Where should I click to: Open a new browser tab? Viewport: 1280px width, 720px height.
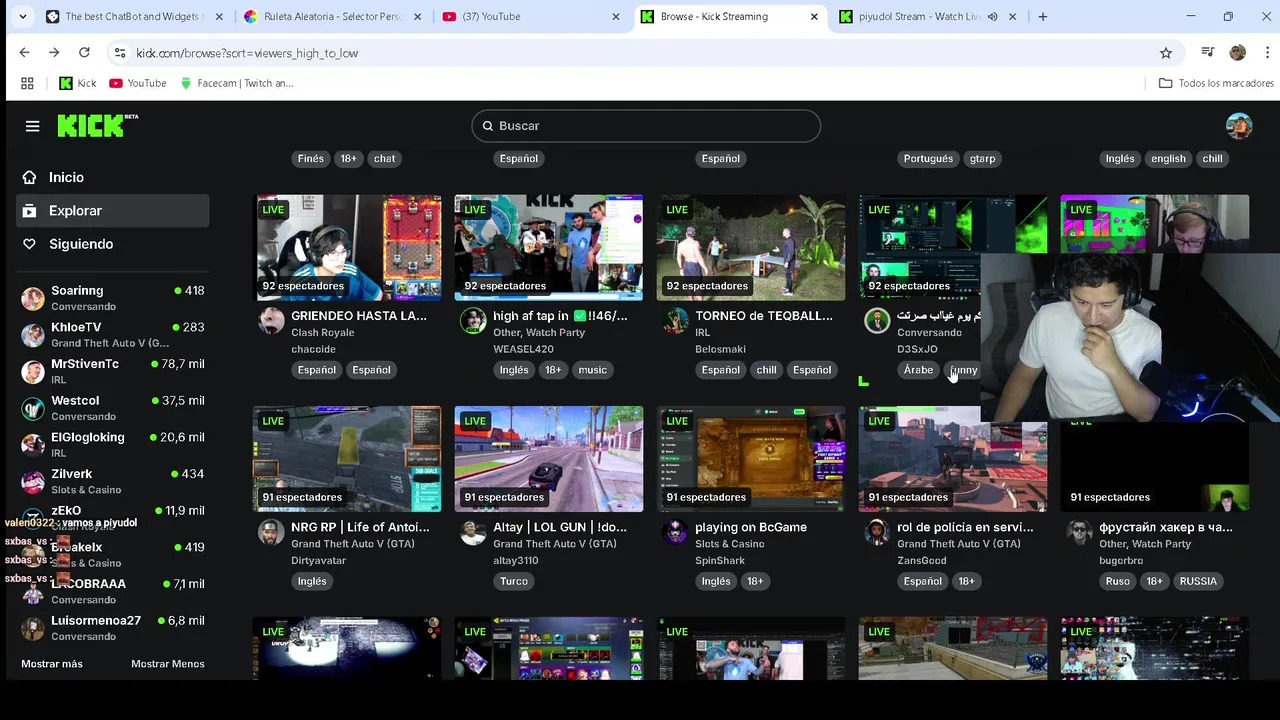1043,16
